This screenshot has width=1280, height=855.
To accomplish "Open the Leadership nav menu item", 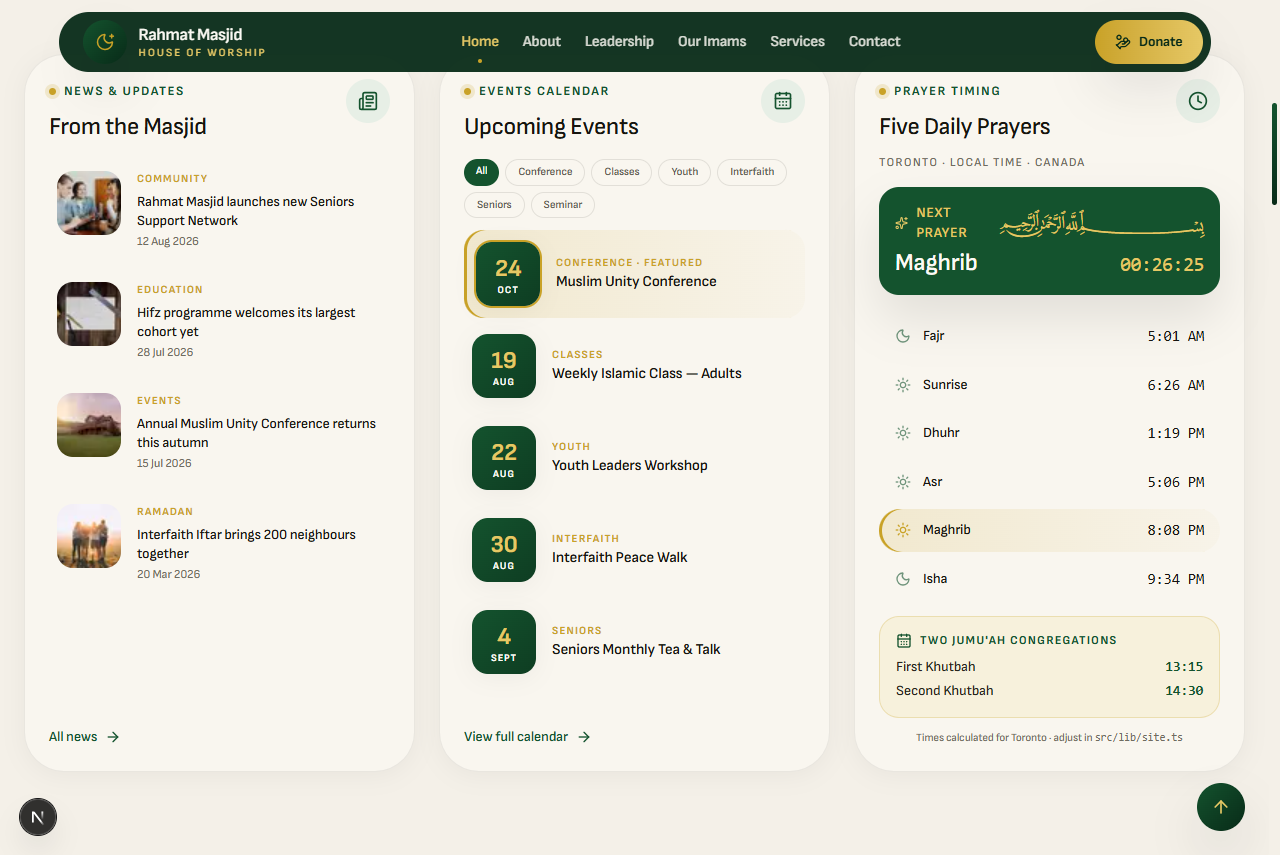I will [x=619, y=41].
